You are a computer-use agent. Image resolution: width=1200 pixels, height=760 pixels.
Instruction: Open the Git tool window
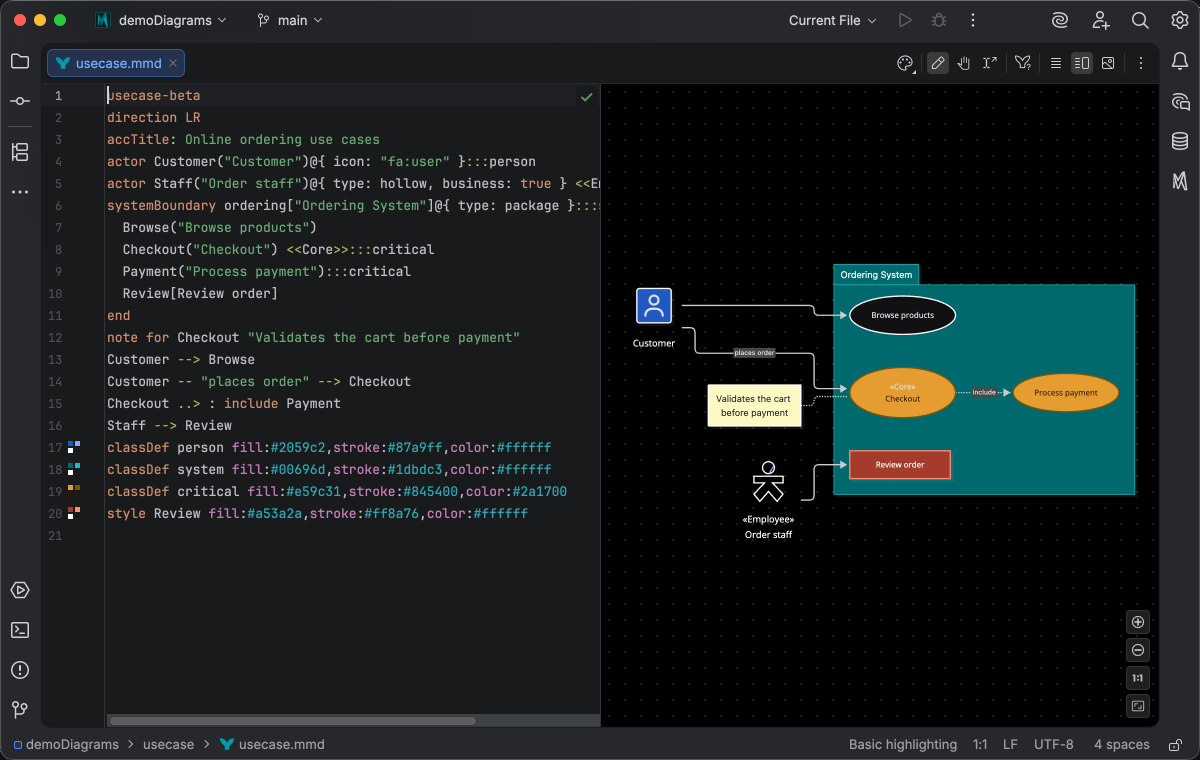click(20, 710)
